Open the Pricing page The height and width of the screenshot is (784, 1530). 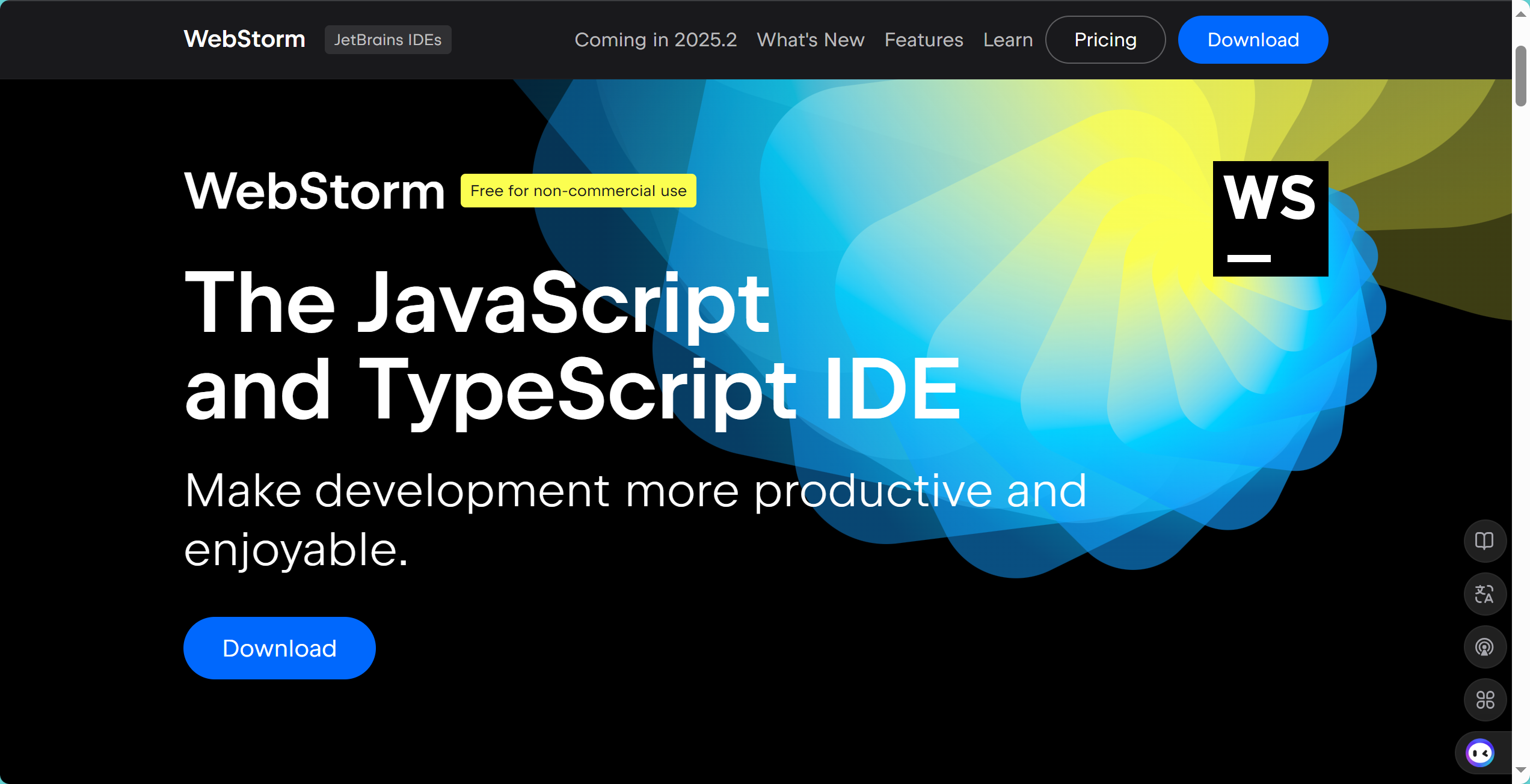pos(1105,40)
